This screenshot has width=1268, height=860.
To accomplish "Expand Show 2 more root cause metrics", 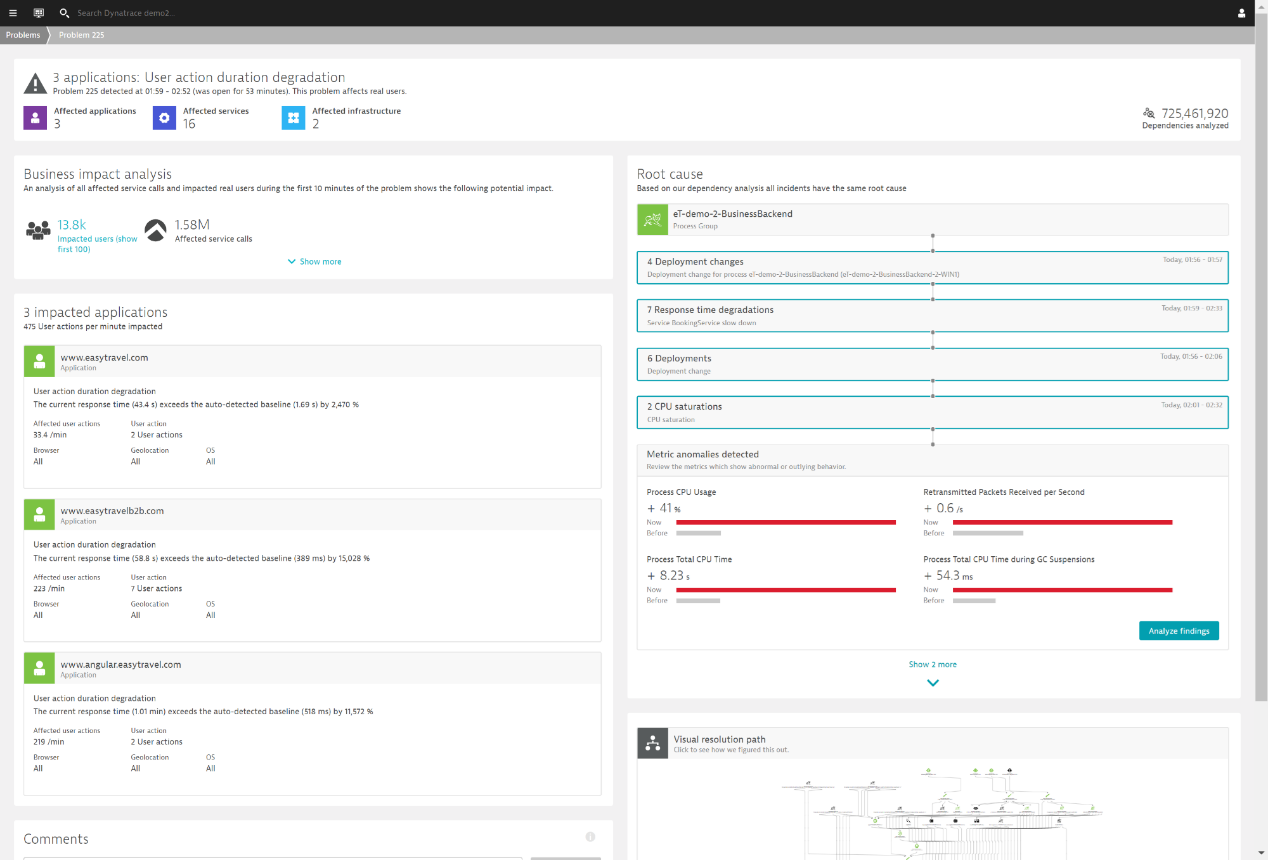I will tap(933, 664).
